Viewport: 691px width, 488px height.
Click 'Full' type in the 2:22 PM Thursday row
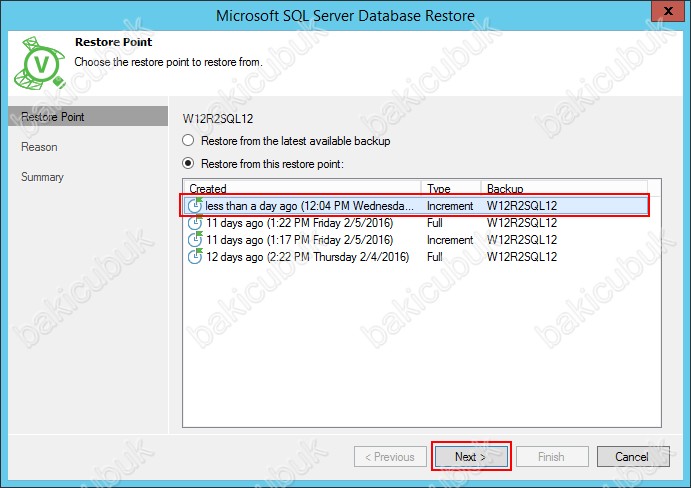[435, 257]
